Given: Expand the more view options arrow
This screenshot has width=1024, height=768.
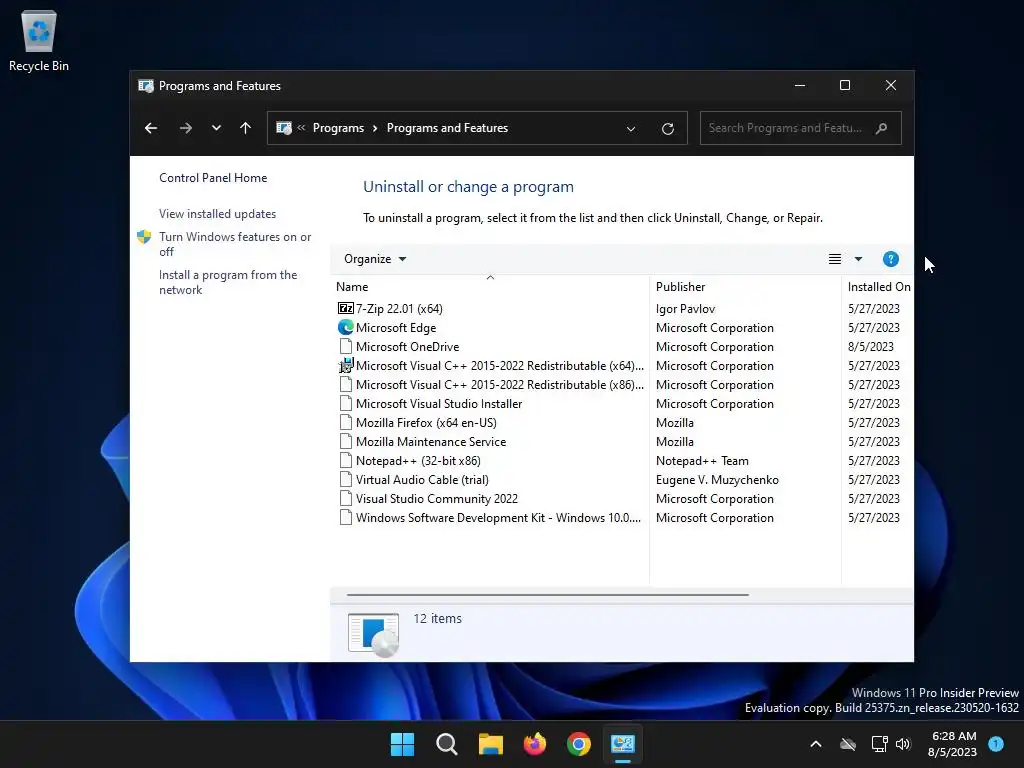Looking at the screenshot, I should pyautogui.click(x=858, y=259).
